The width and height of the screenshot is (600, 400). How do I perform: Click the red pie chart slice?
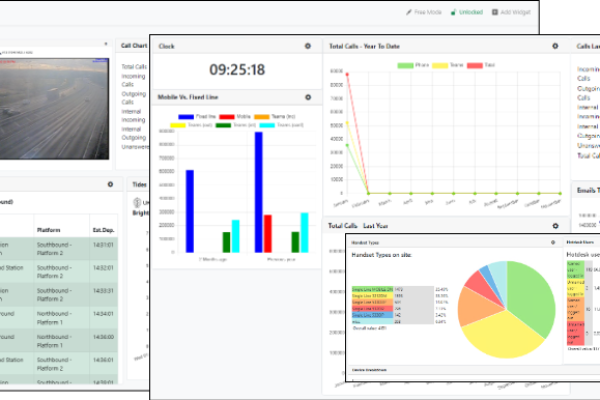481,284
